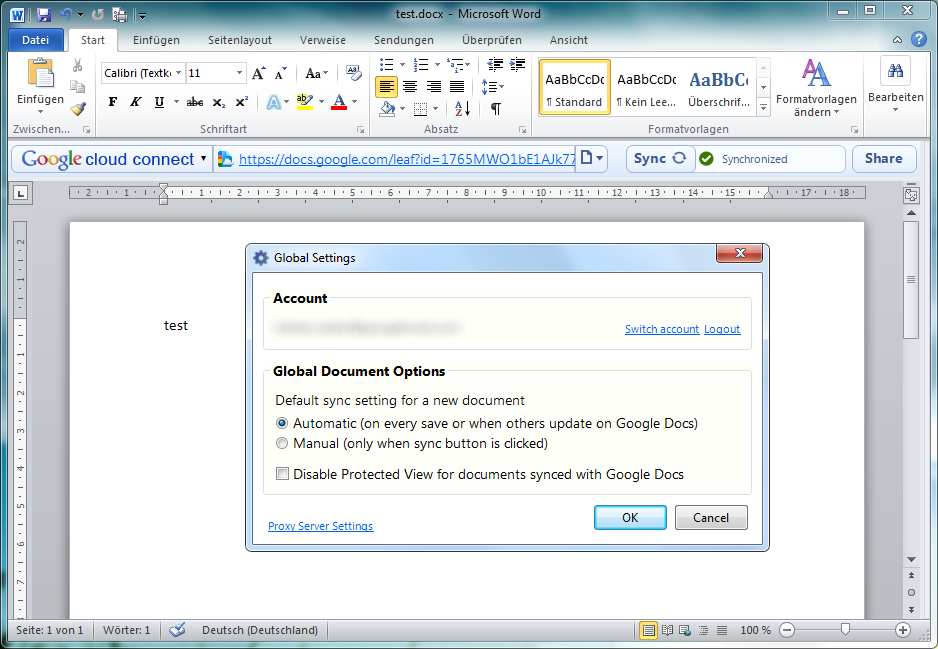Switch to the Überprüfen tab
Image resolution: width=938 pixels, height=649 pixels.
492,40
